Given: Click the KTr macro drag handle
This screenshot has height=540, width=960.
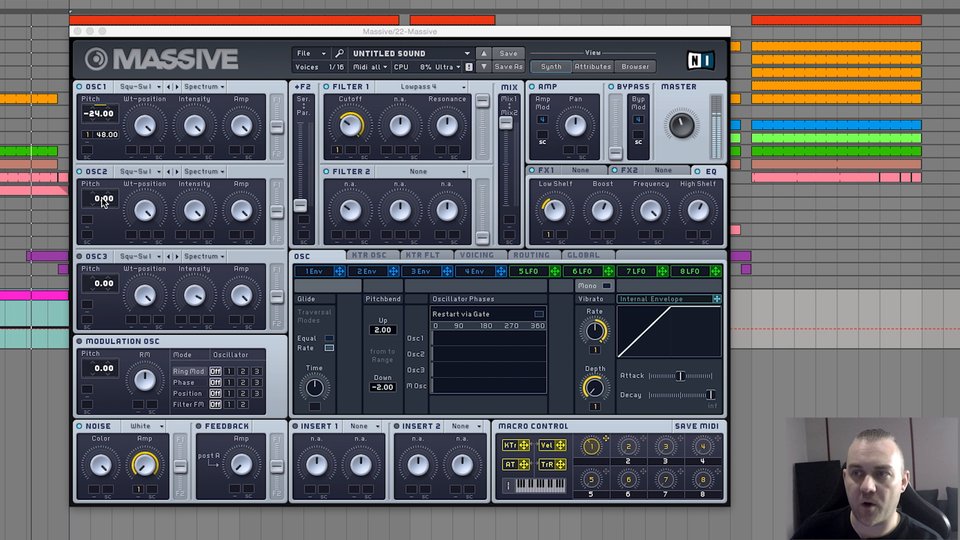Looking at the screenshot, I should point(524,445).
